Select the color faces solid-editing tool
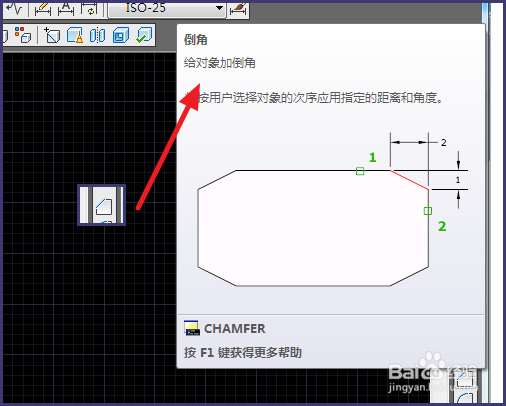The image size is (506, 406). coord(23,35)
